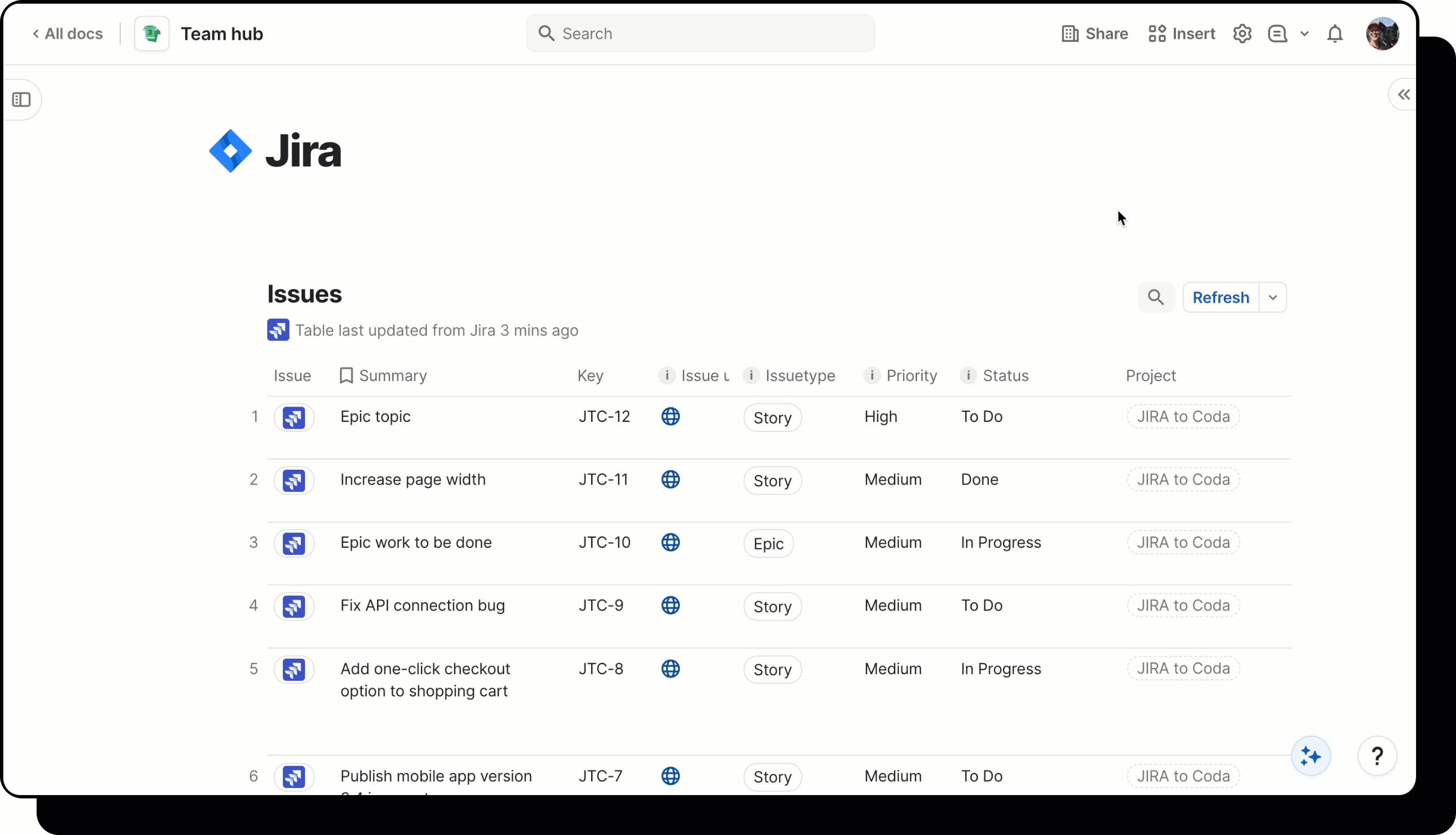The image size is (1456, 835).
Task: Open JIRA to Coda project in JTC-12 row
Action: point(1183,416)
